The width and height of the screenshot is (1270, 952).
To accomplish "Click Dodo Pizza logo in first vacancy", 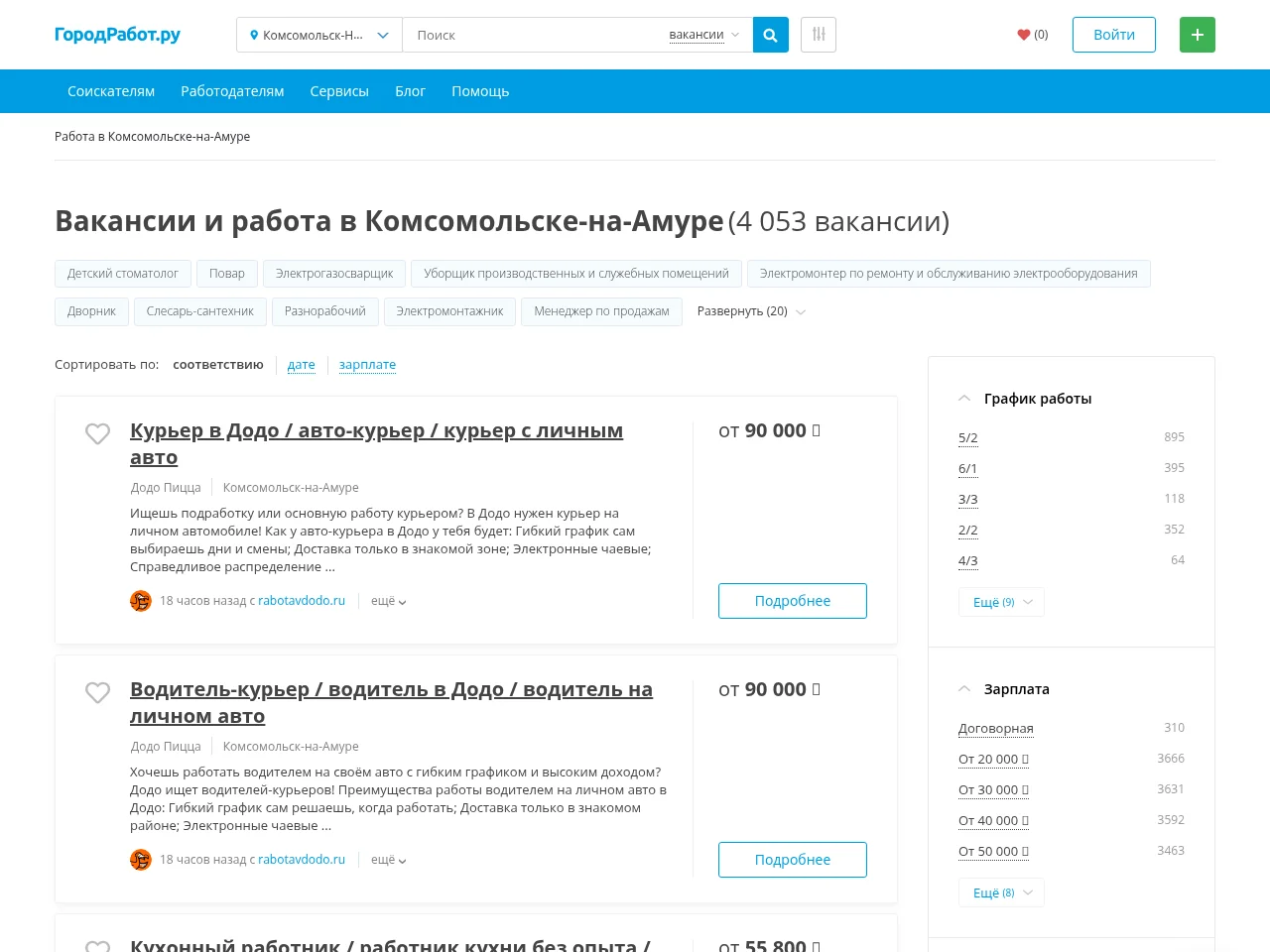I will coord(141,601).
